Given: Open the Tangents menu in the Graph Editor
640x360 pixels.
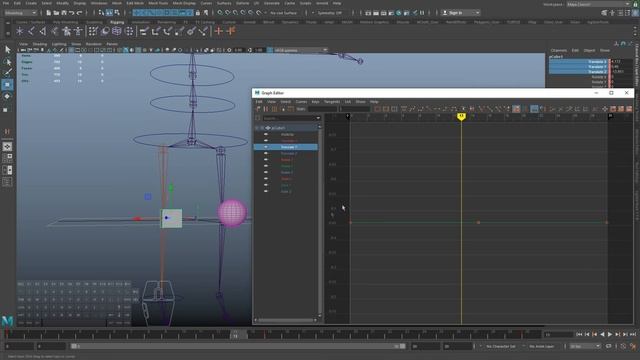Looking at the screenshot, I should [331, 102].
